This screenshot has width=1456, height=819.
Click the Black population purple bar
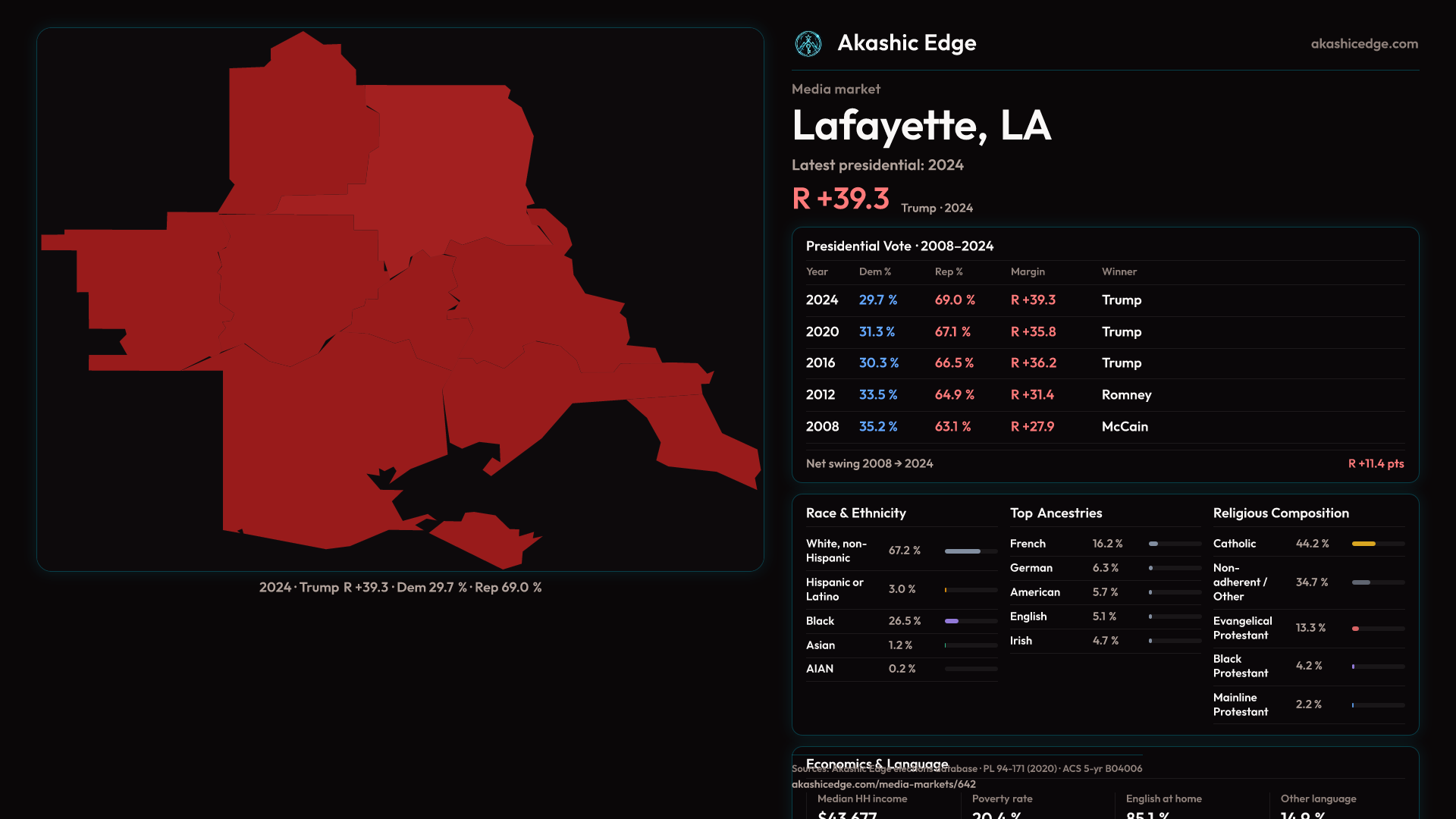(952, 621)
